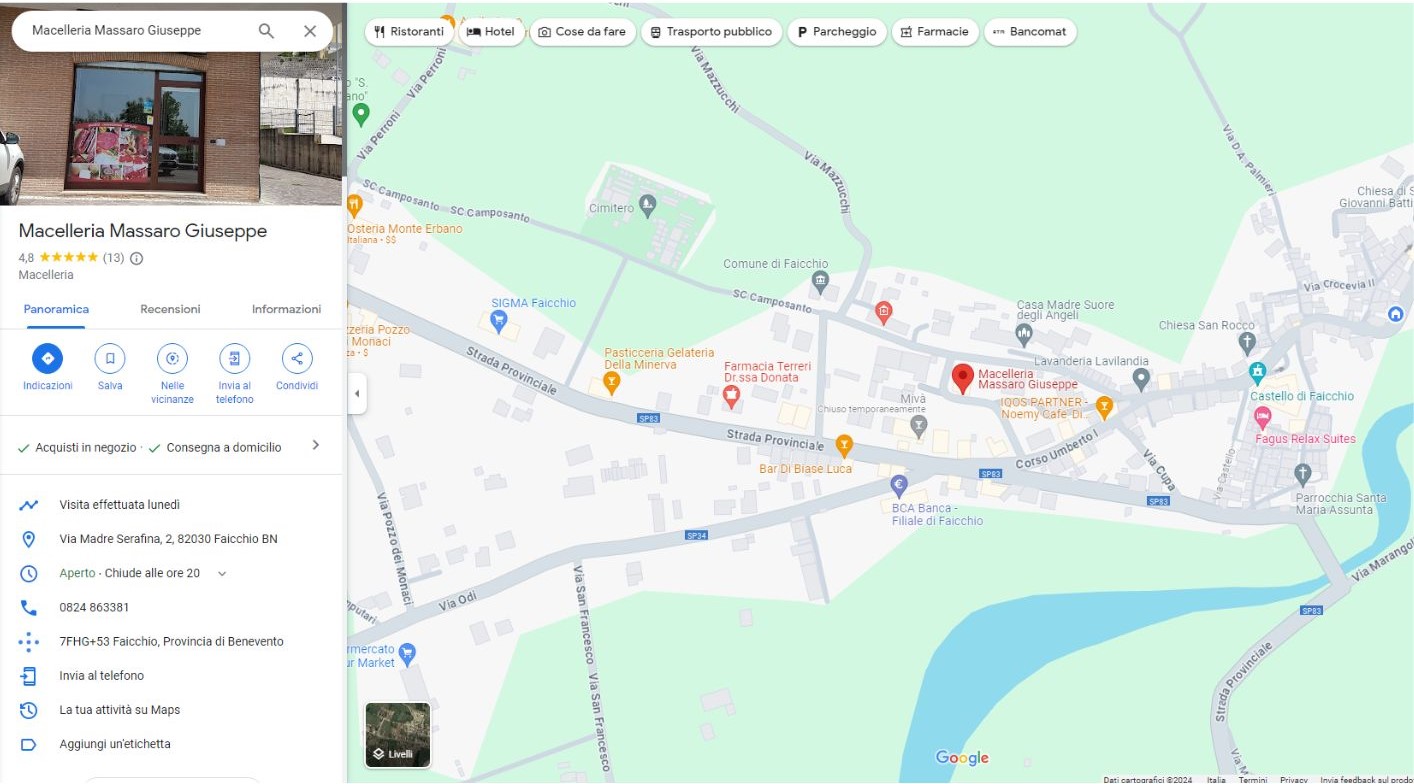
Task: Click the address Via Madre Serafina, 2
Action: [168, 539]
